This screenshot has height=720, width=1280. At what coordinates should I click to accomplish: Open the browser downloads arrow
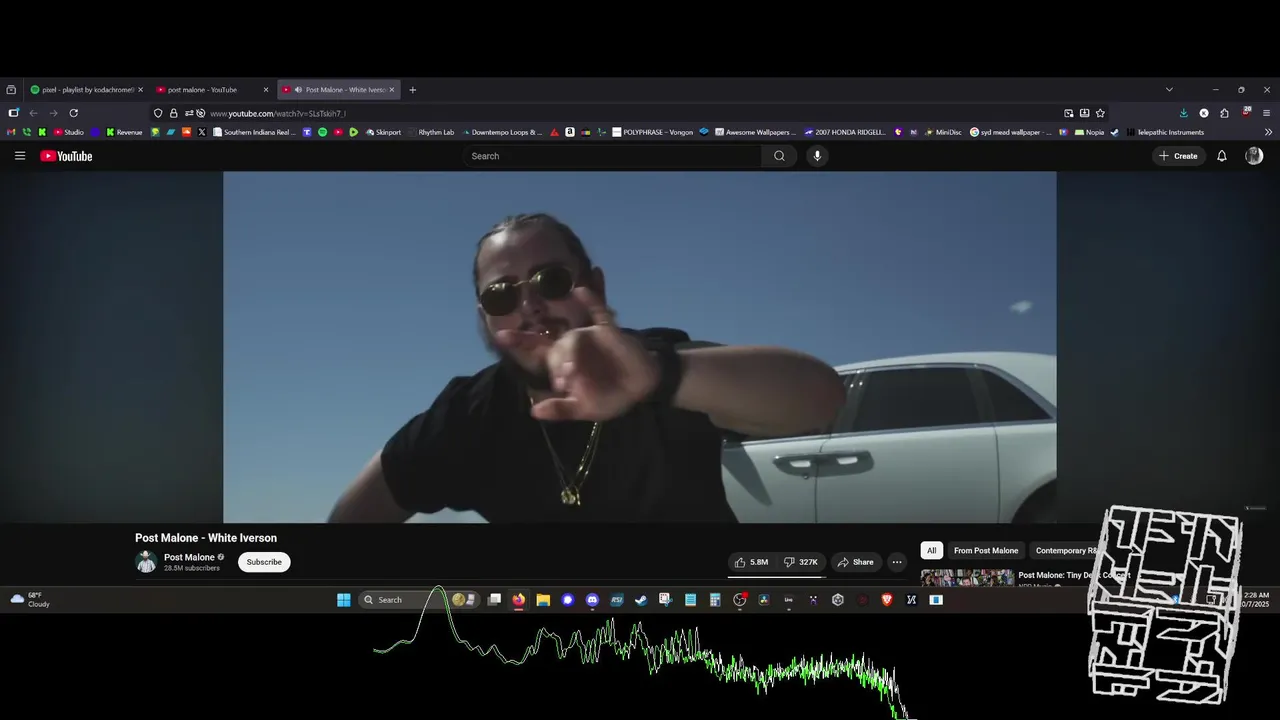(1183, 113)
